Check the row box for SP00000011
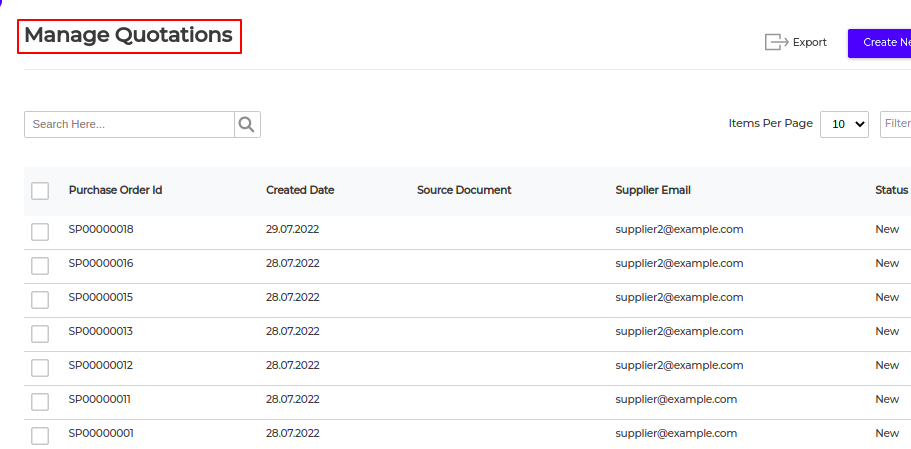The width and height of the screenshot is (911, 449). pyautogui.click(x=40, y=401)
